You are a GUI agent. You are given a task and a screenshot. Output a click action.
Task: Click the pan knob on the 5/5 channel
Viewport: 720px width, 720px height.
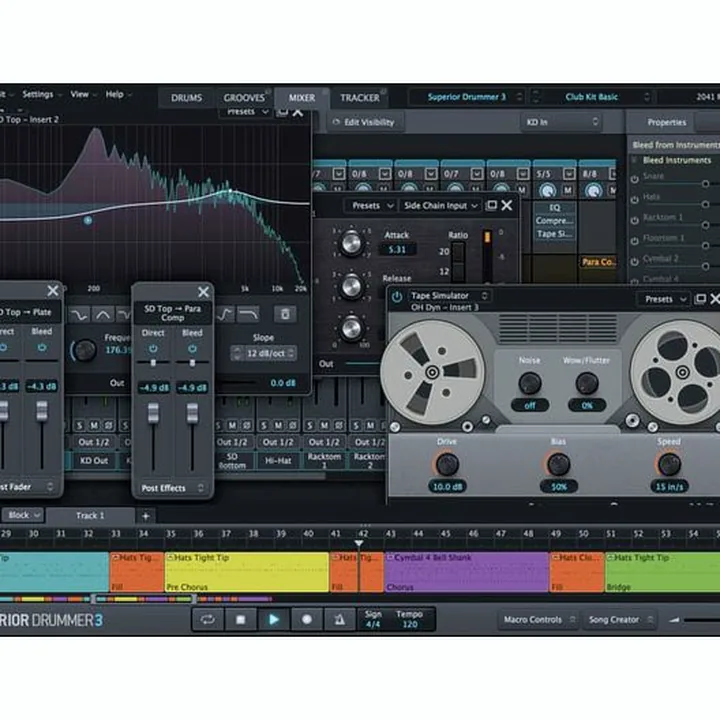click(547, 191)
